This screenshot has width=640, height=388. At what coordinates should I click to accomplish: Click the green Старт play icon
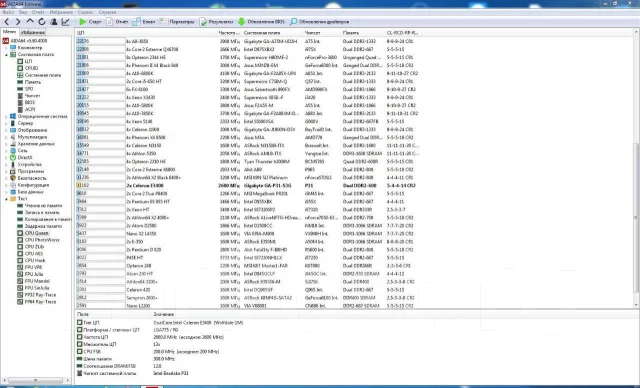pos(83,22)
